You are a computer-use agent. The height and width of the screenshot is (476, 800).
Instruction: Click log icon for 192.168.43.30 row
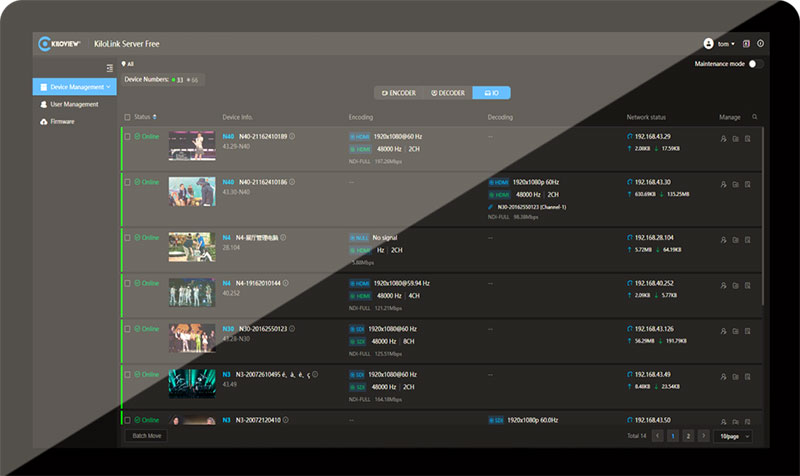747,184
